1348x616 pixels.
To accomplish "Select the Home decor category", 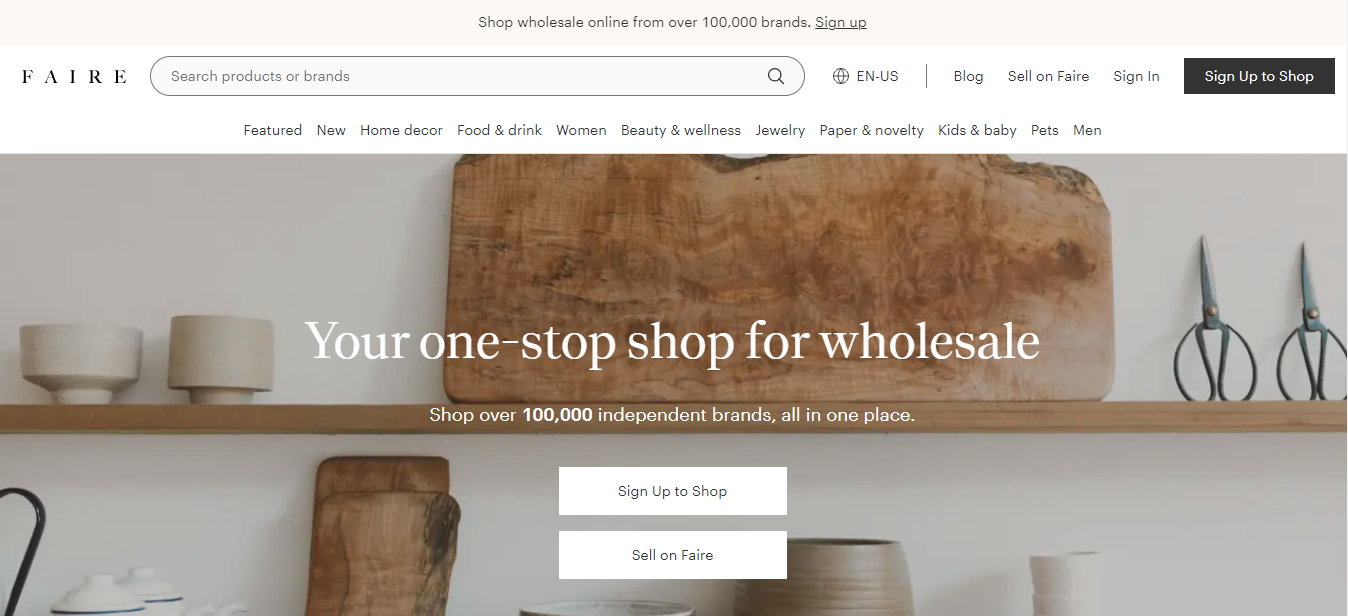I will coord(401,130).
